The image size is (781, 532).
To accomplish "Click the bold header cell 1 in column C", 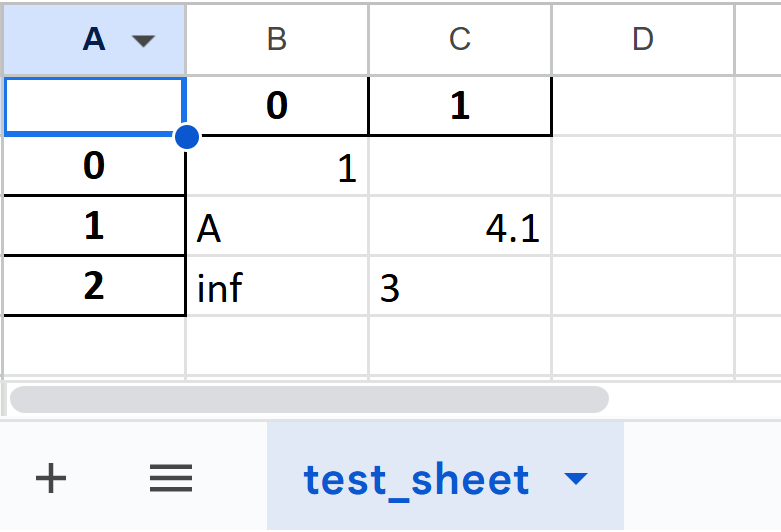I will pos(460,106).
